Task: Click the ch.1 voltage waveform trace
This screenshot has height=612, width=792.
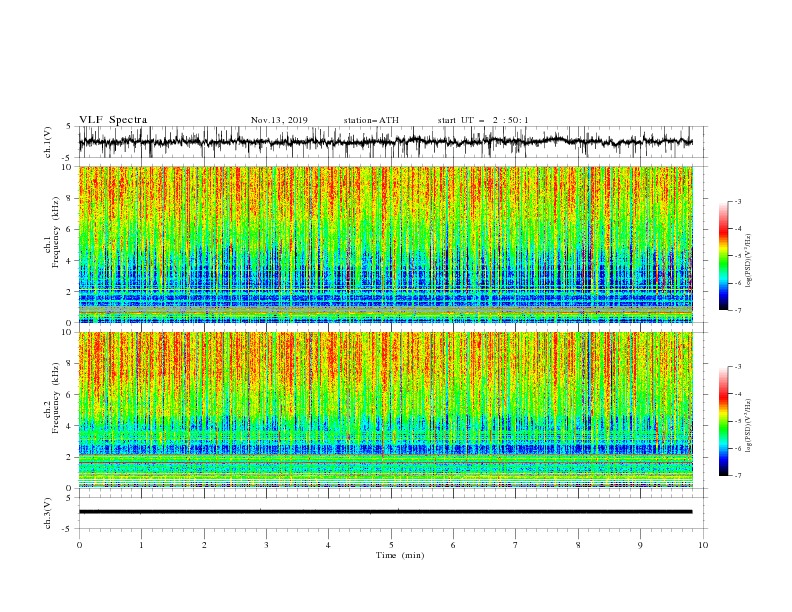Action: pyautogui.click(x=385, y=142)
